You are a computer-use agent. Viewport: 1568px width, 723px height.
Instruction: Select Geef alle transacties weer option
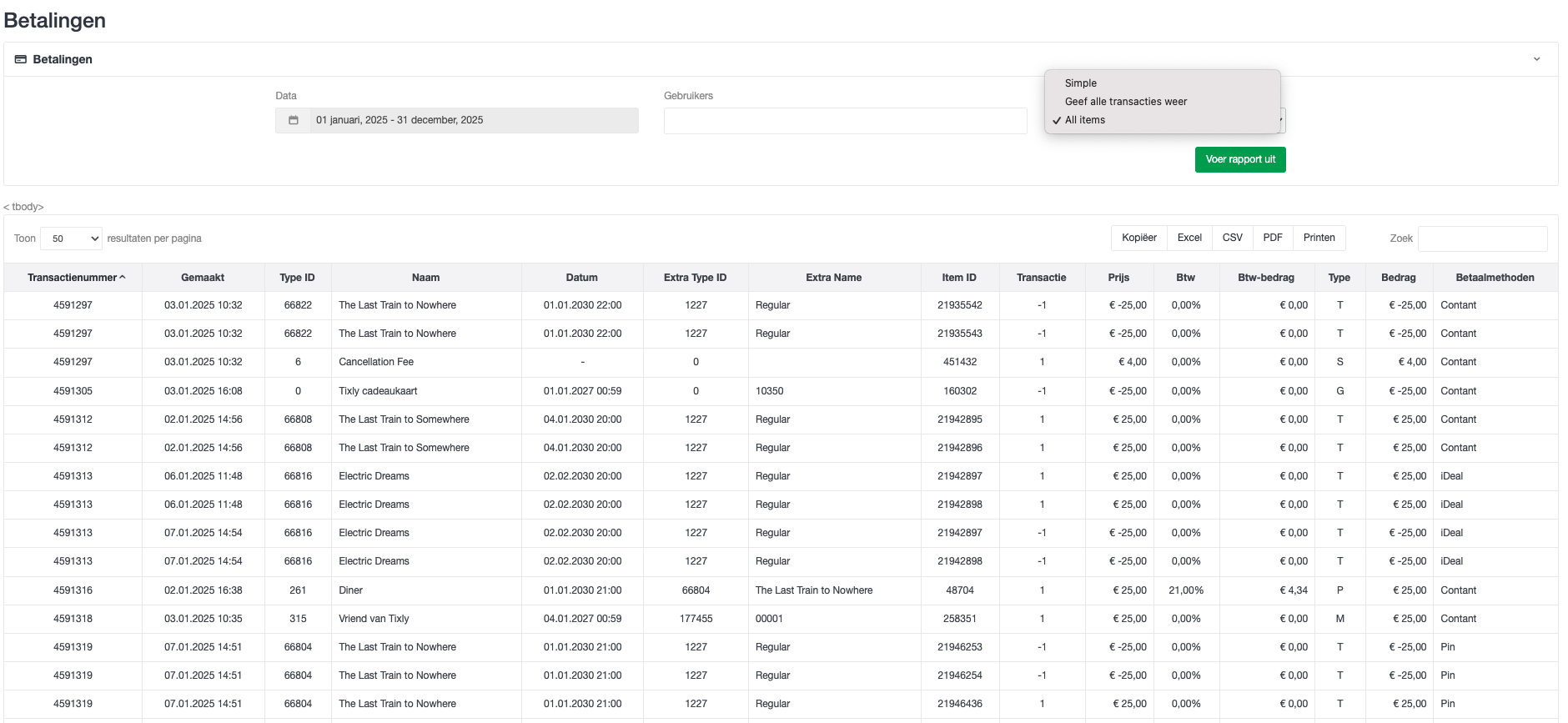(x=1126, y=102)
